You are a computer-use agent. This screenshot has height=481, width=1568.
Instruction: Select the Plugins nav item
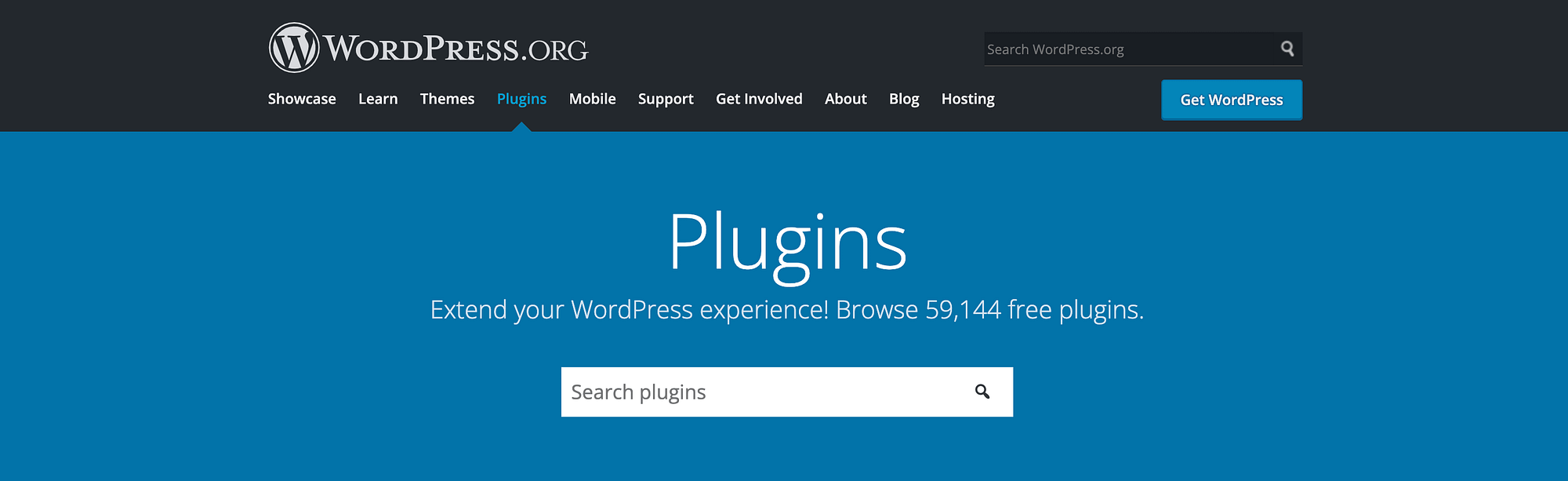click(521, 99)
